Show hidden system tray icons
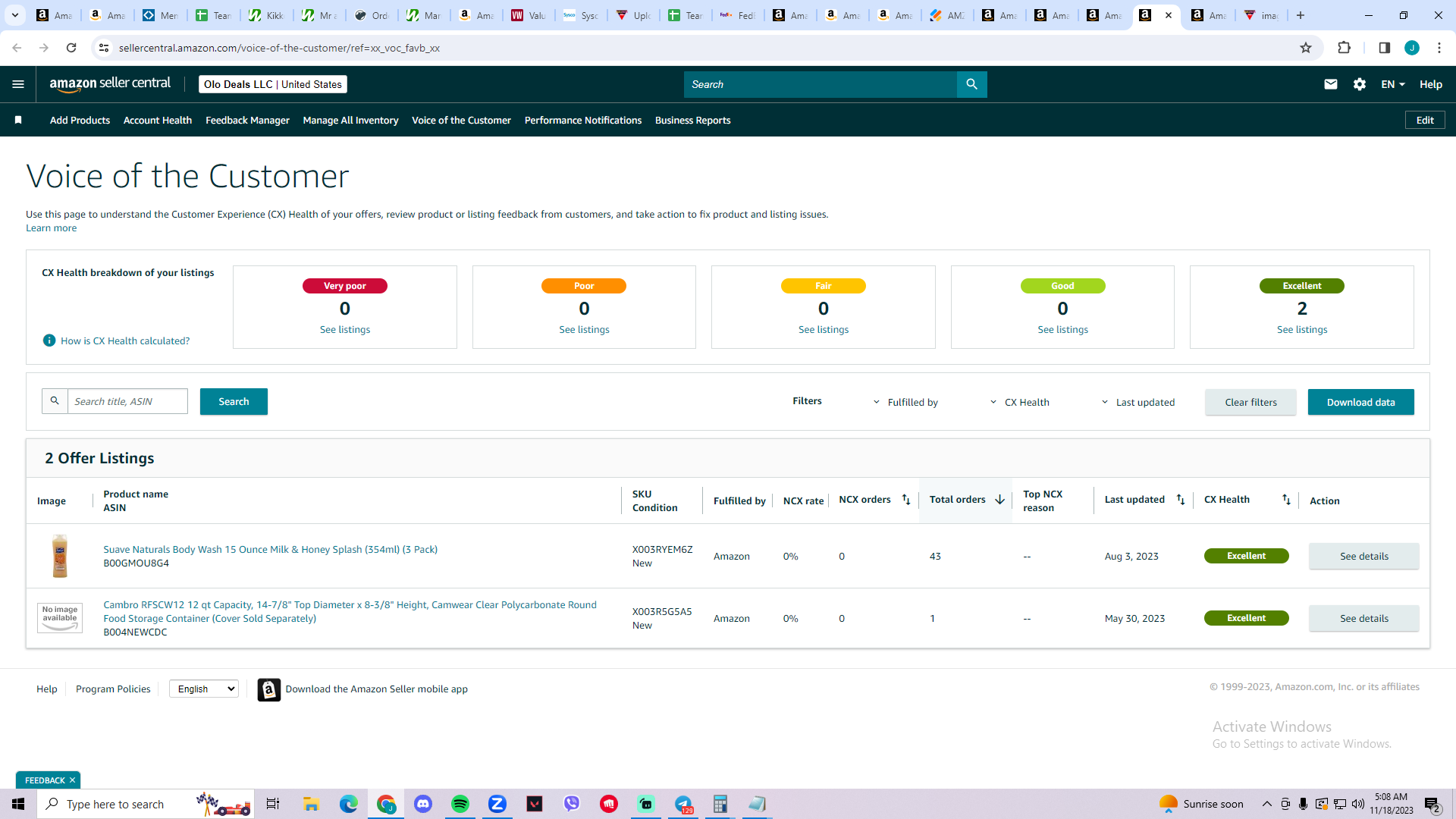The width and height of the screenshot is (1456, 819). point(1266,804)
